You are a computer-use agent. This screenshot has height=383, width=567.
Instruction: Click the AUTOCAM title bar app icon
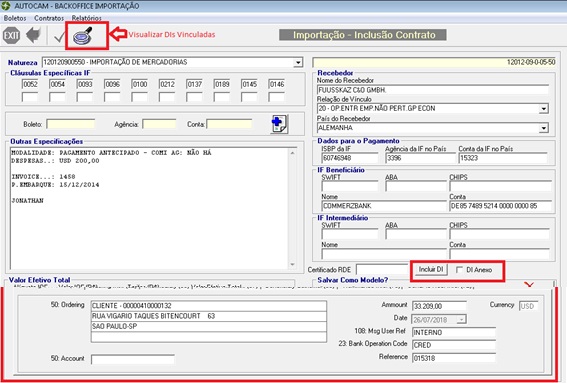5,5
